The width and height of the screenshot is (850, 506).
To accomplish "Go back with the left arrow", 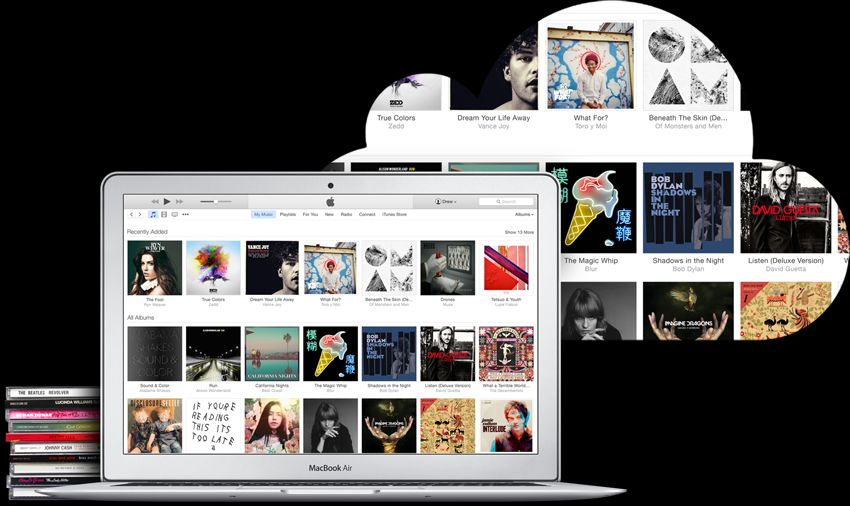I will click(x=131, y=215).
